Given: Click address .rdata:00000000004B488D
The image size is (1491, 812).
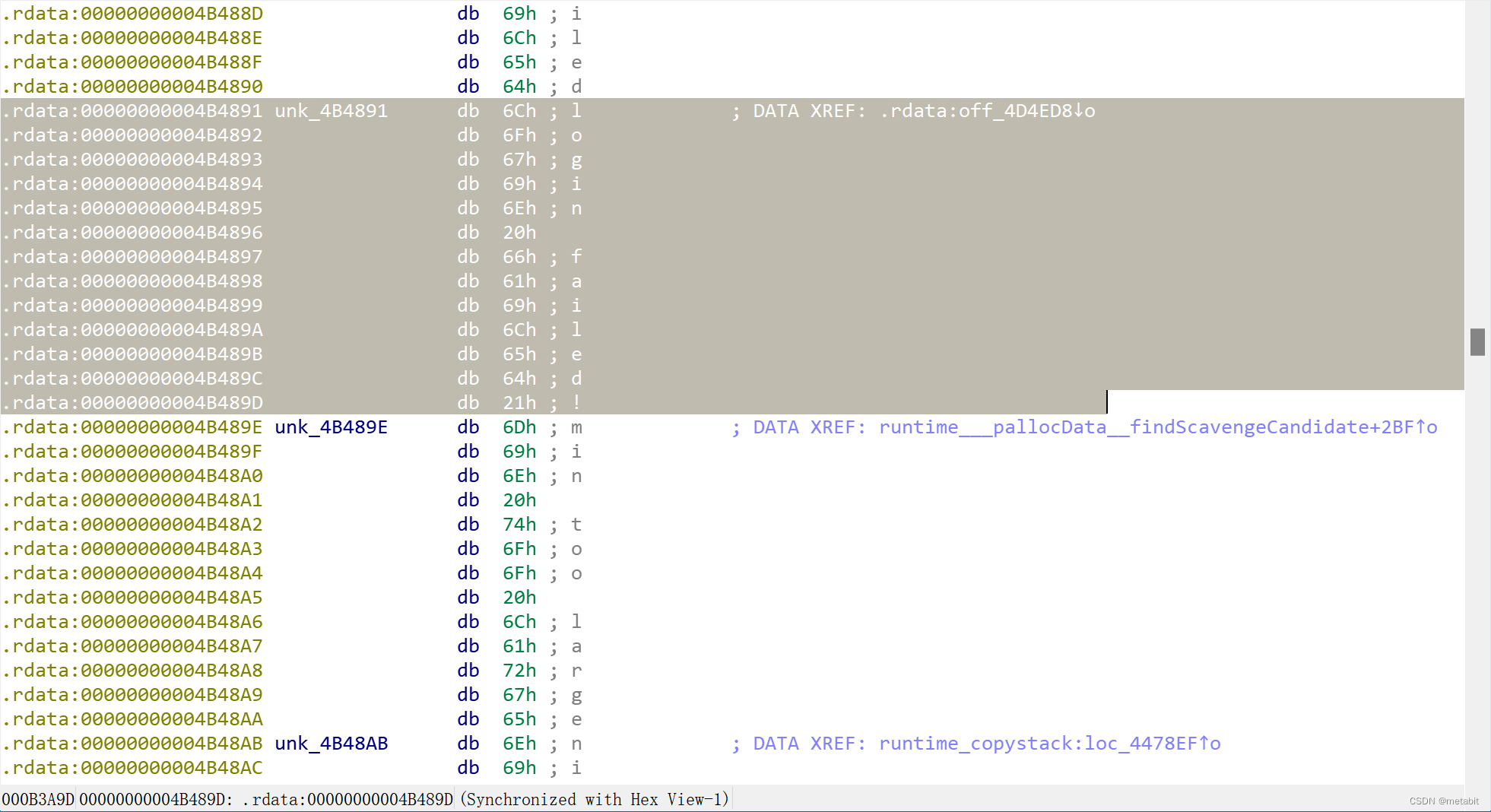Looking at the screenshot, I should 132,14.
